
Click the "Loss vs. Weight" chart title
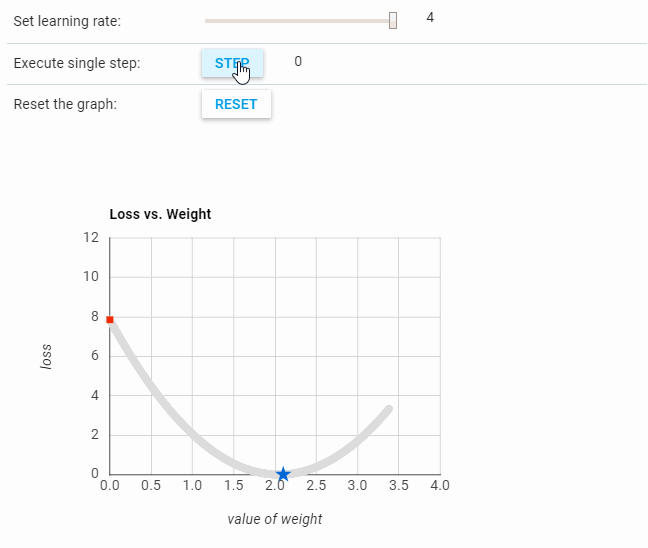pyautogui.click(x=160, y=214)
